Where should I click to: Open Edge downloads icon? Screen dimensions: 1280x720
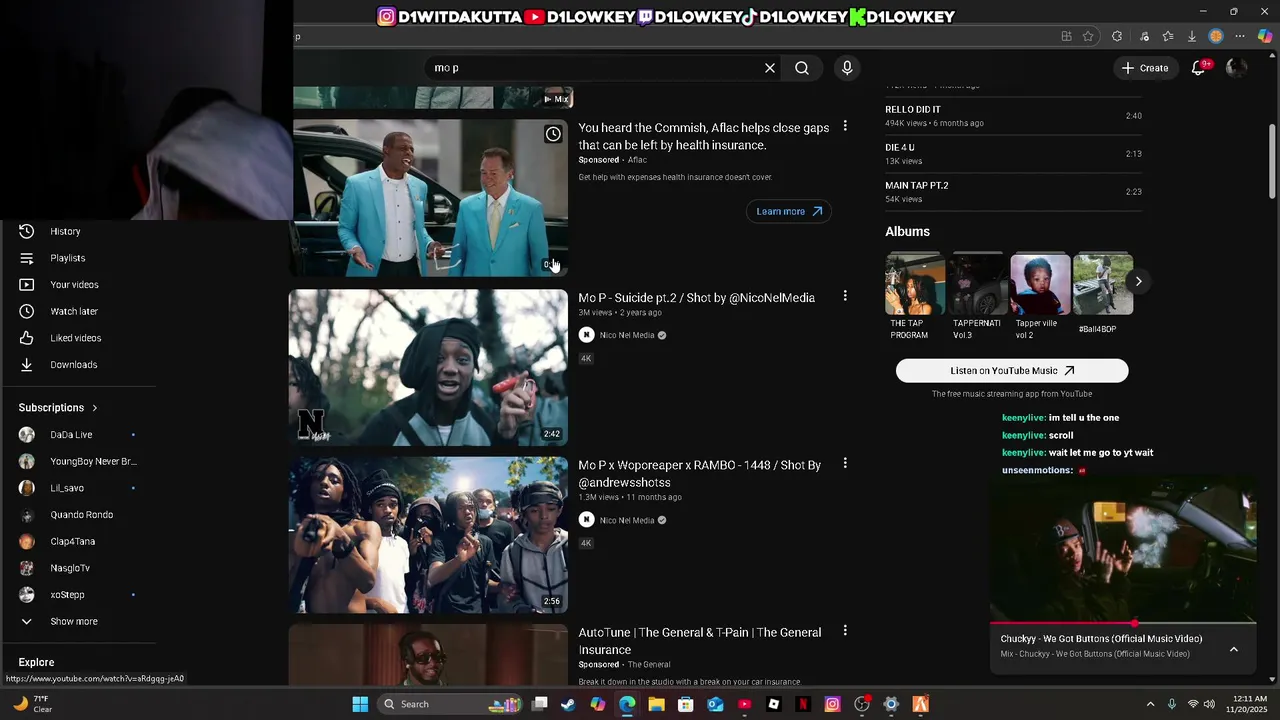pos(1192,36)
